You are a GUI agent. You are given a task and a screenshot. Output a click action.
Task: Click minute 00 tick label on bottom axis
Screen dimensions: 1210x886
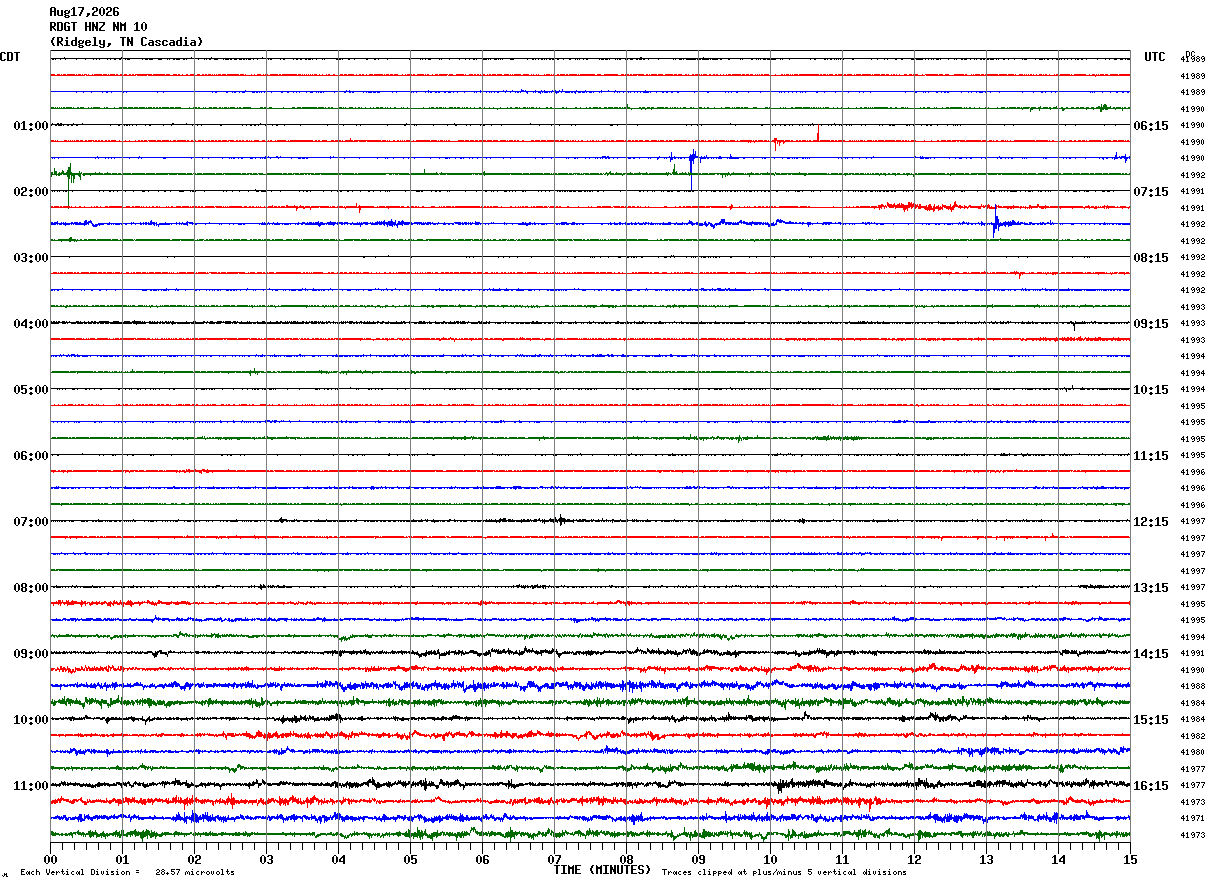tap(50, 859)
